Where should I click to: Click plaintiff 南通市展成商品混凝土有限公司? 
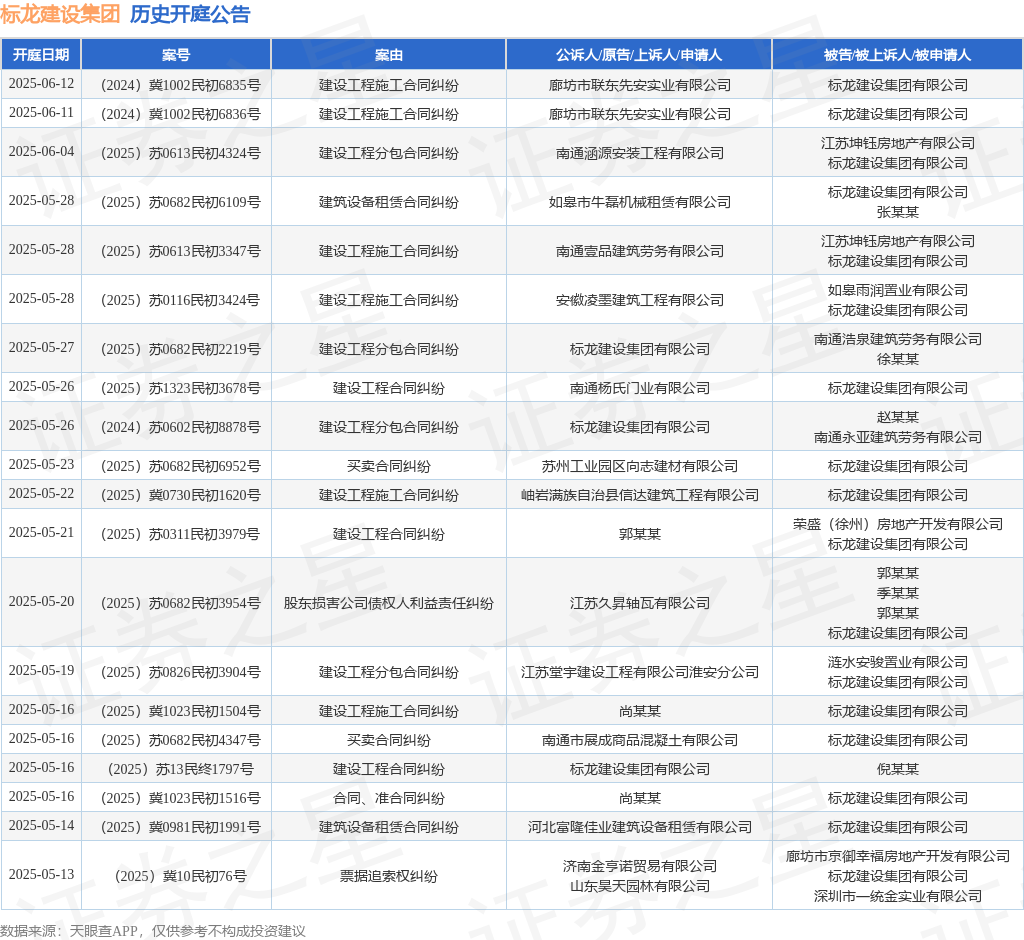coord(639,740)
